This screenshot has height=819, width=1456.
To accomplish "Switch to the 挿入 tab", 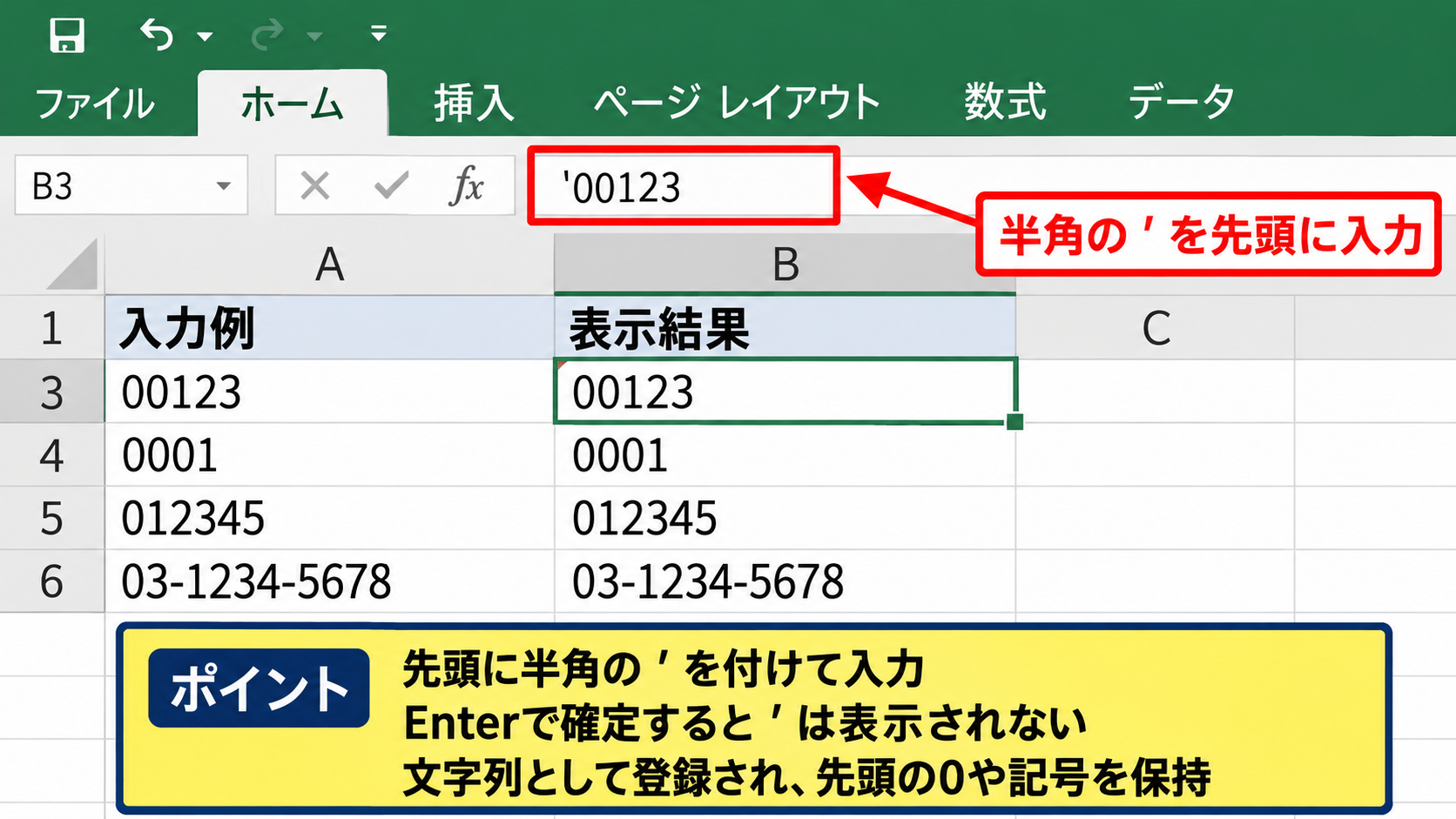I will [x=475, y=104].
